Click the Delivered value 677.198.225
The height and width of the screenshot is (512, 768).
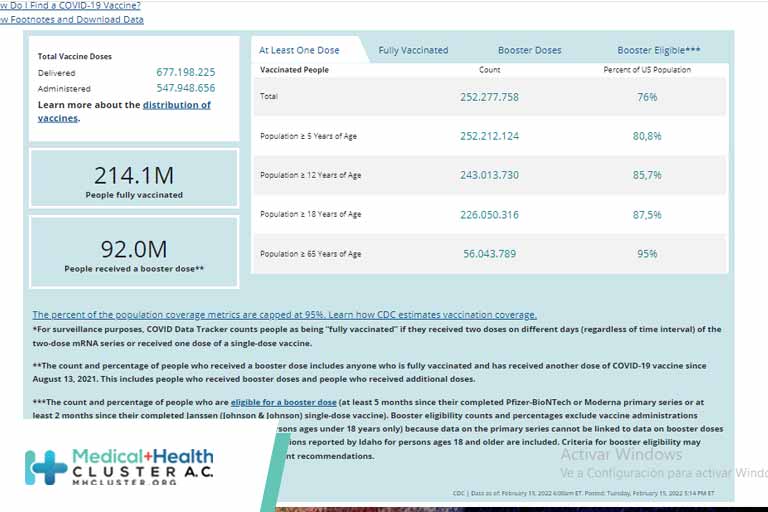tap(186, 72)
